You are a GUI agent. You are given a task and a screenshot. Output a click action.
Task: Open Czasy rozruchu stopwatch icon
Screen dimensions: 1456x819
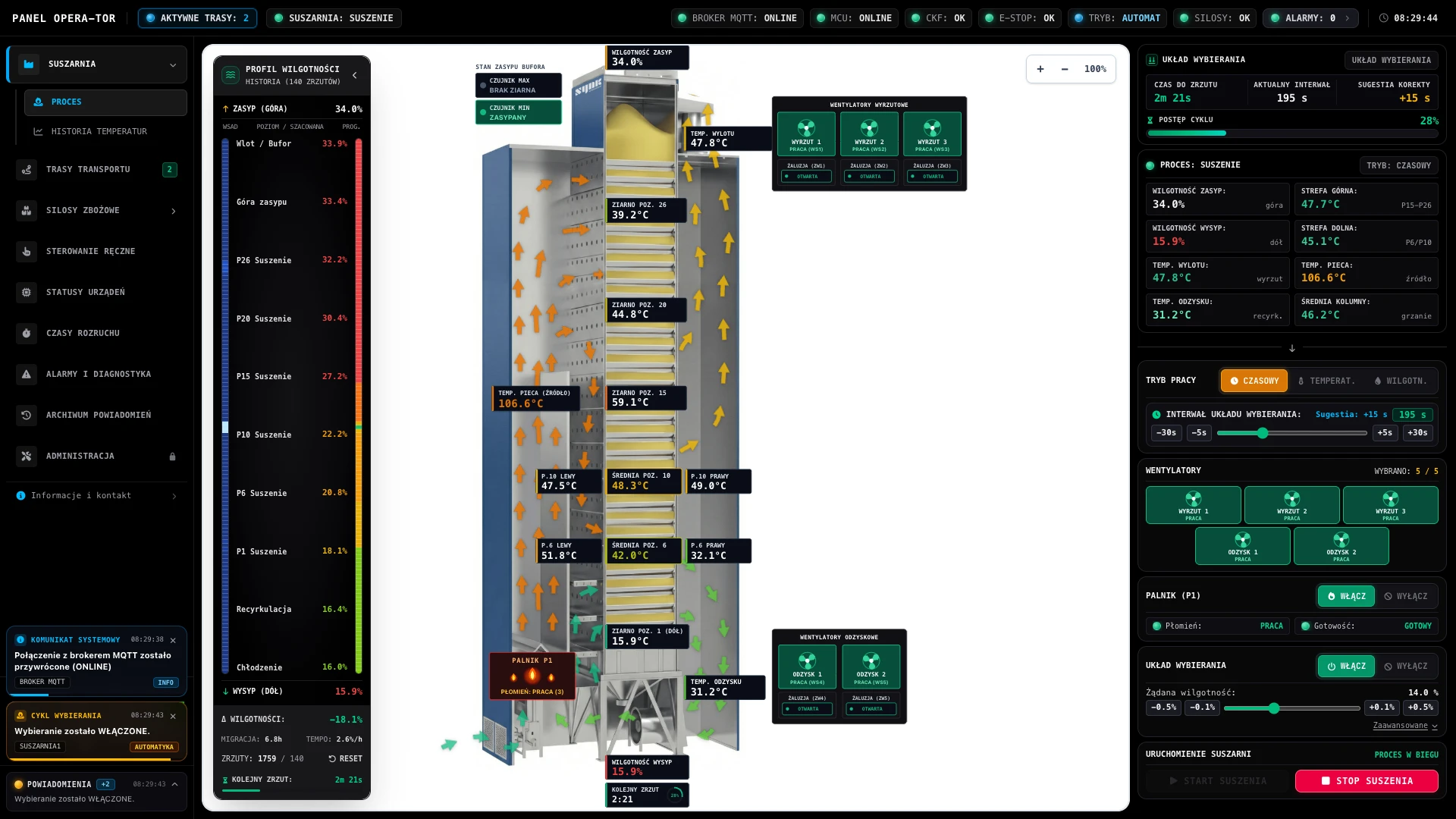click(x=27, y=334)
